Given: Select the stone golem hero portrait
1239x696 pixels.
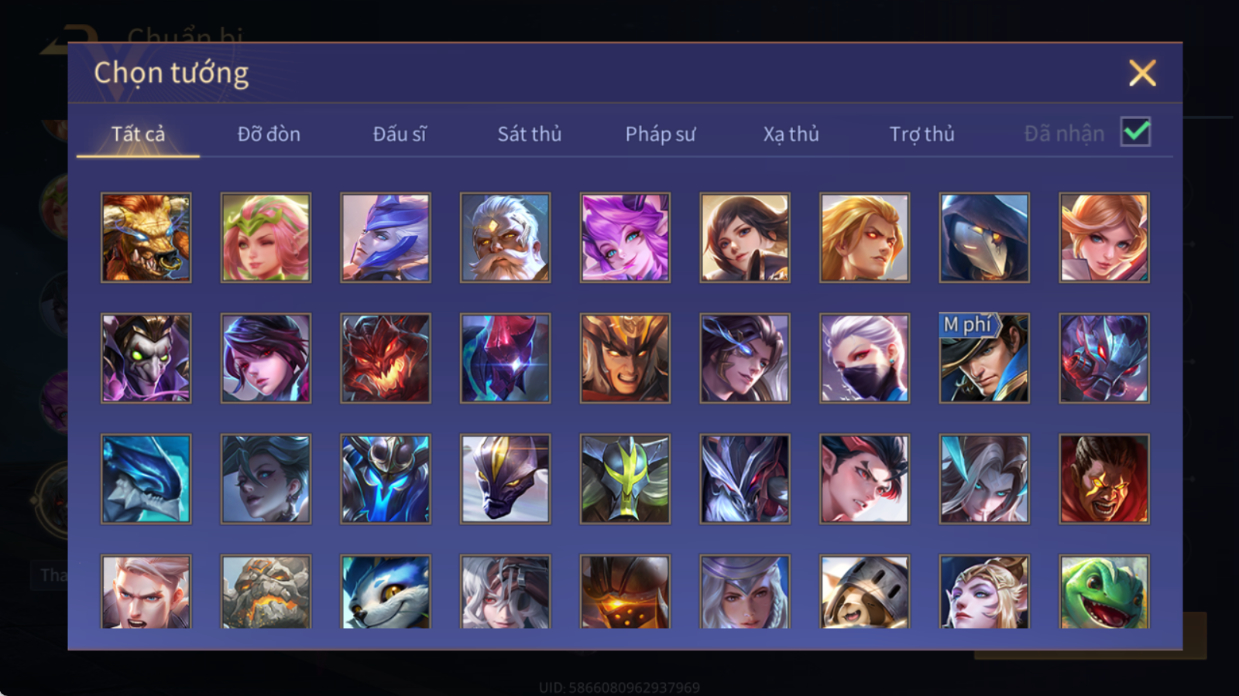Looking at the screenshot, I should [x=266, y=592].
